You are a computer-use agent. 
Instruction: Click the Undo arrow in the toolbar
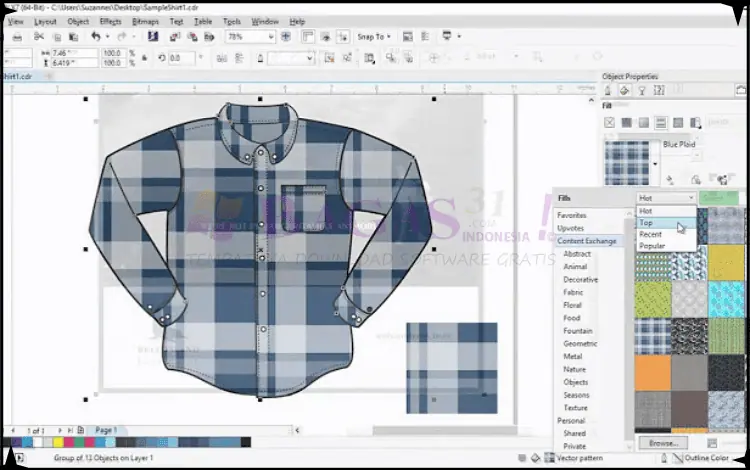pyautogui.click(x=94, y=37)
